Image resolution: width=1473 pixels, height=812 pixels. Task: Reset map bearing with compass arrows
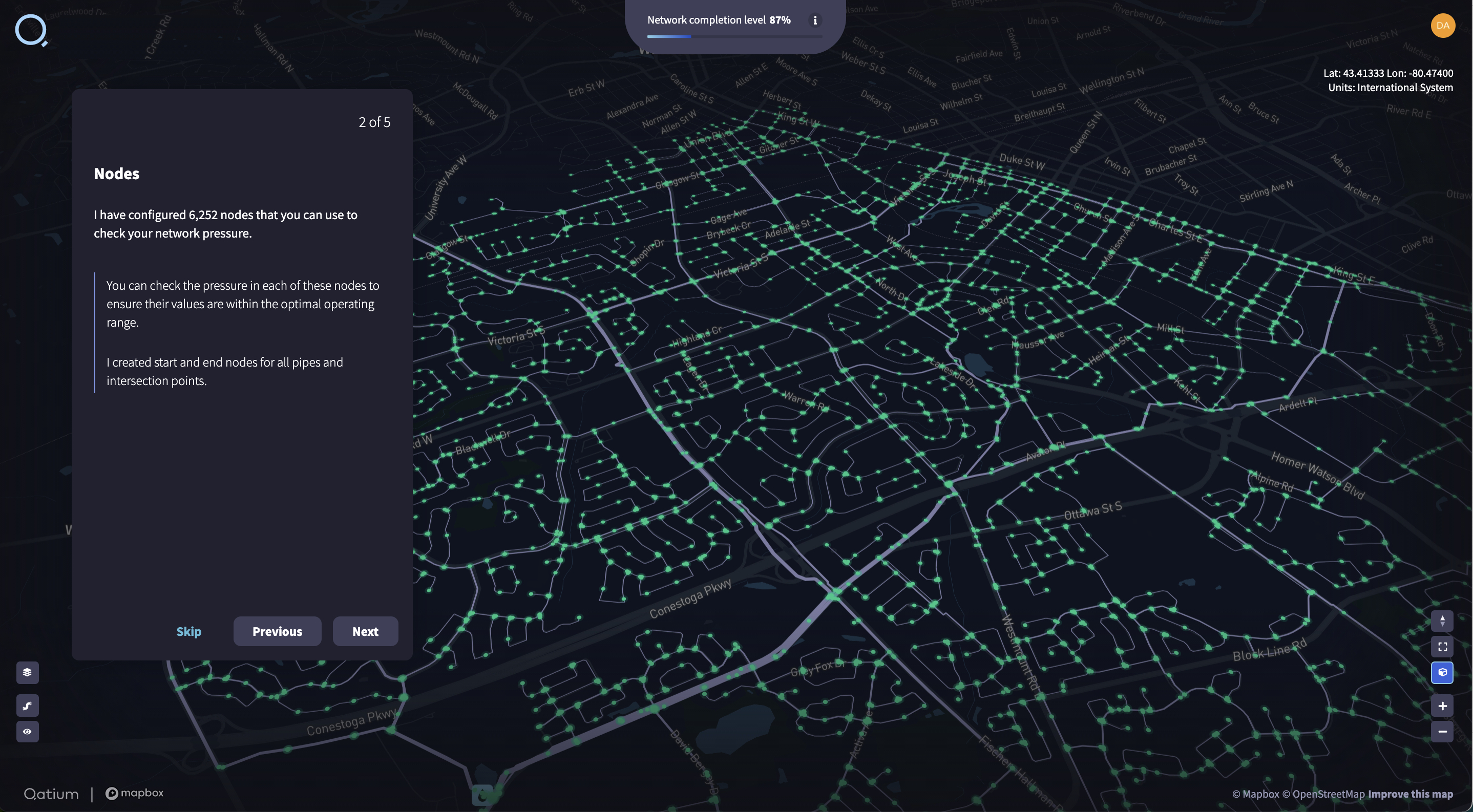pos(1442,621)
